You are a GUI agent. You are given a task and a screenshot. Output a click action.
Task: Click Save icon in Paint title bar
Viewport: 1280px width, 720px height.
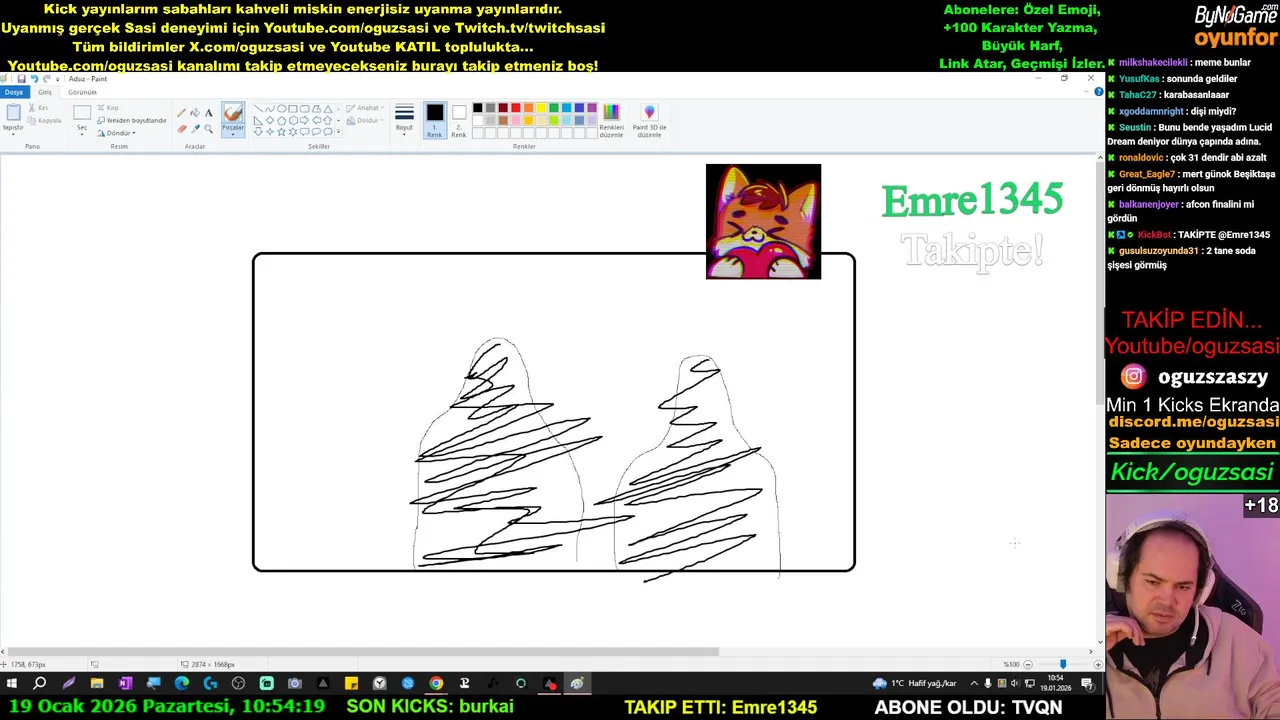point(21,79)
